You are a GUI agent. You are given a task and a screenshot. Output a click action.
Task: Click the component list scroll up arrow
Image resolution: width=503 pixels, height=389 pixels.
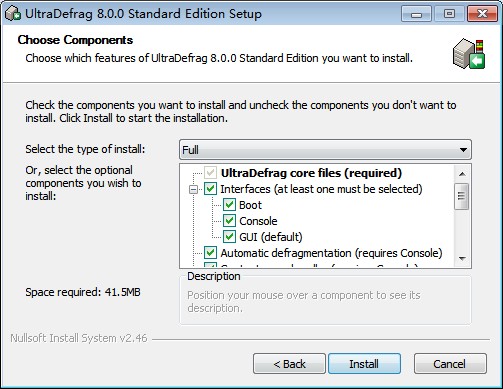[462, 174]
